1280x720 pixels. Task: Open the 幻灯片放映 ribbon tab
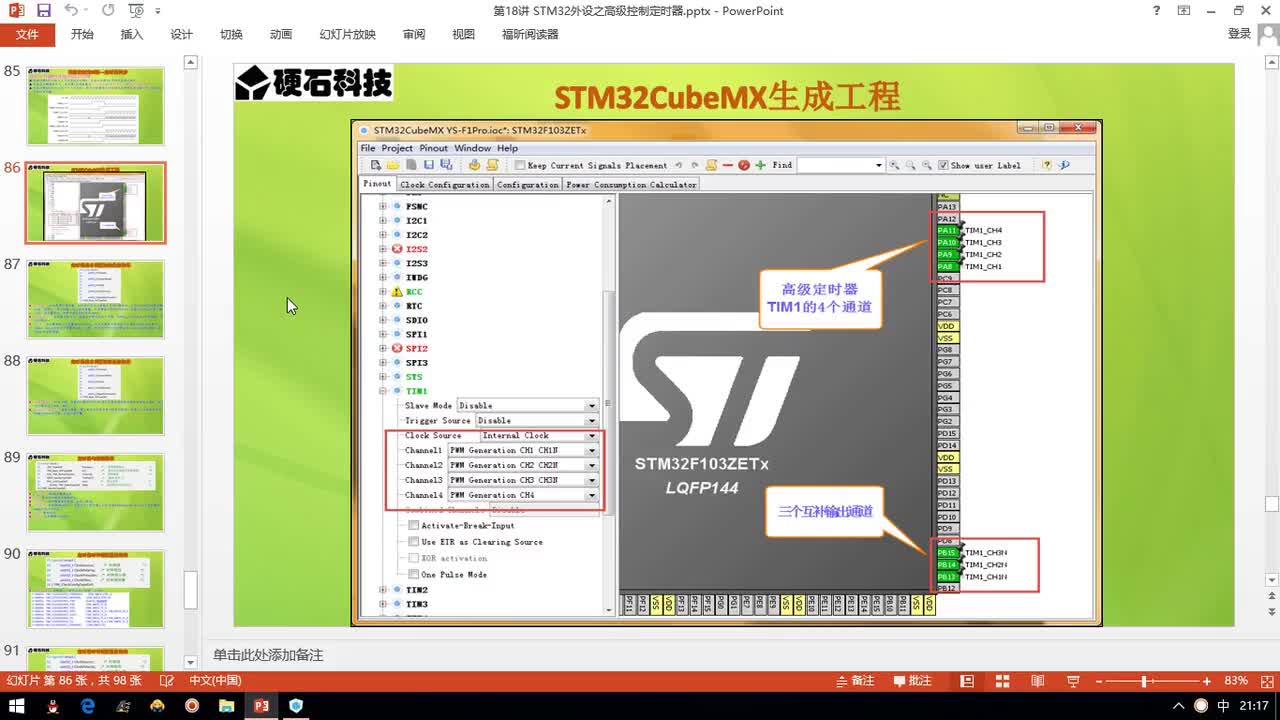(x=347, y=34)
